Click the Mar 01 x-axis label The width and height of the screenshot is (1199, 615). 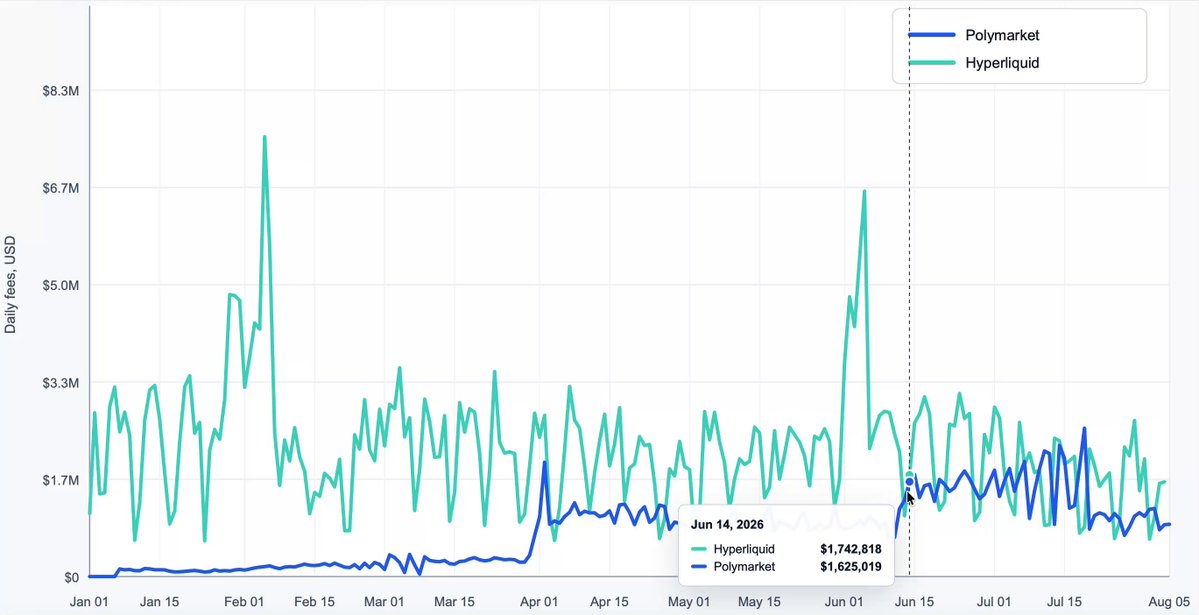pyautogui.click(x=386, y=602)
